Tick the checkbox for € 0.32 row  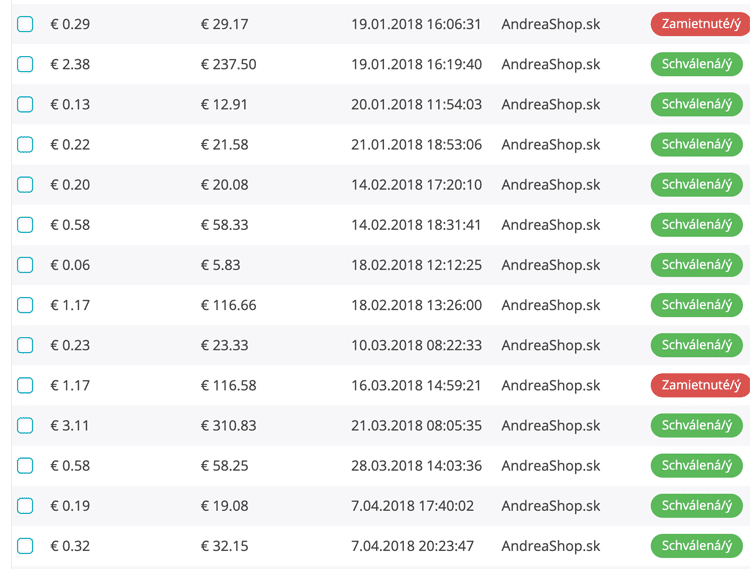click(25, 546)
